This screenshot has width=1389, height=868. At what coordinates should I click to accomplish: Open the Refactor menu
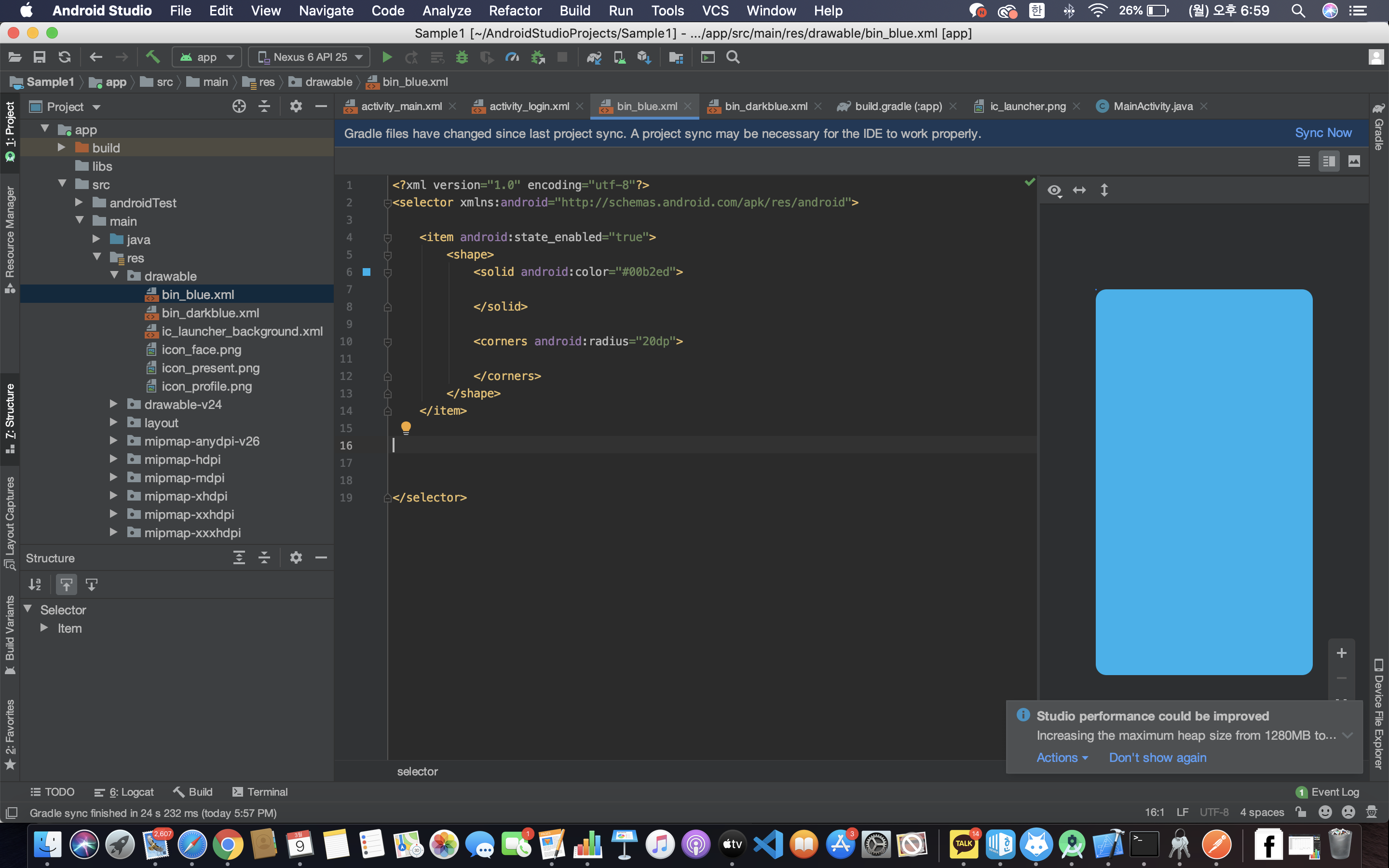point(515,10)
